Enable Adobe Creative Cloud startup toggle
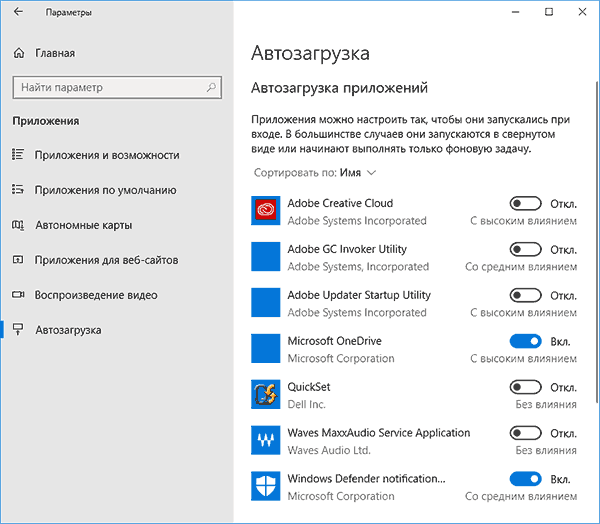The width and height of the screenshot is (600, 524). pyautogui.click(x=525, y=204)
